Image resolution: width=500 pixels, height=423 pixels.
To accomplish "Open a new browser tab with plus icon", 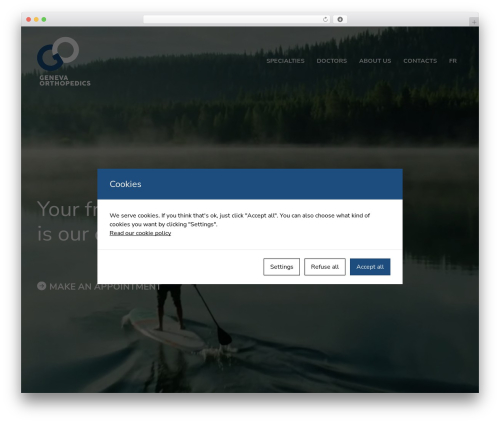I will [474, 22].
